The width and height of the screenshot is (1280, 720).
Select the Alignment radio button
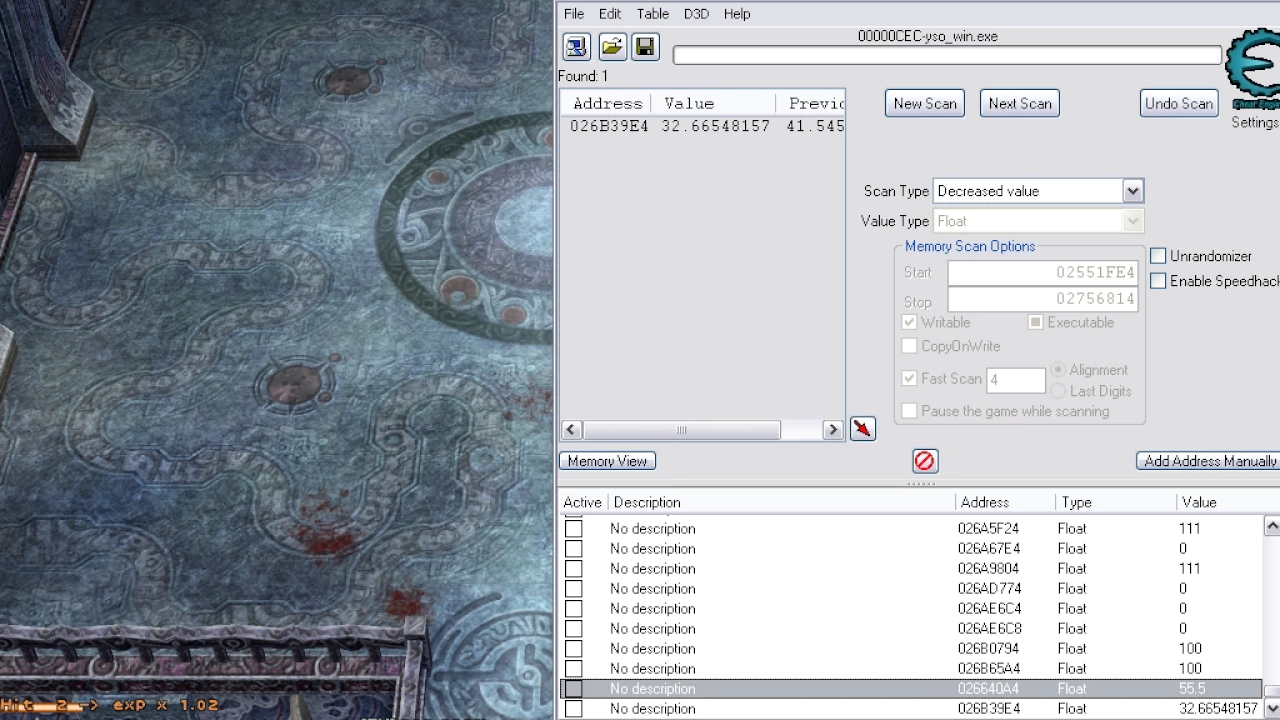1058,370
